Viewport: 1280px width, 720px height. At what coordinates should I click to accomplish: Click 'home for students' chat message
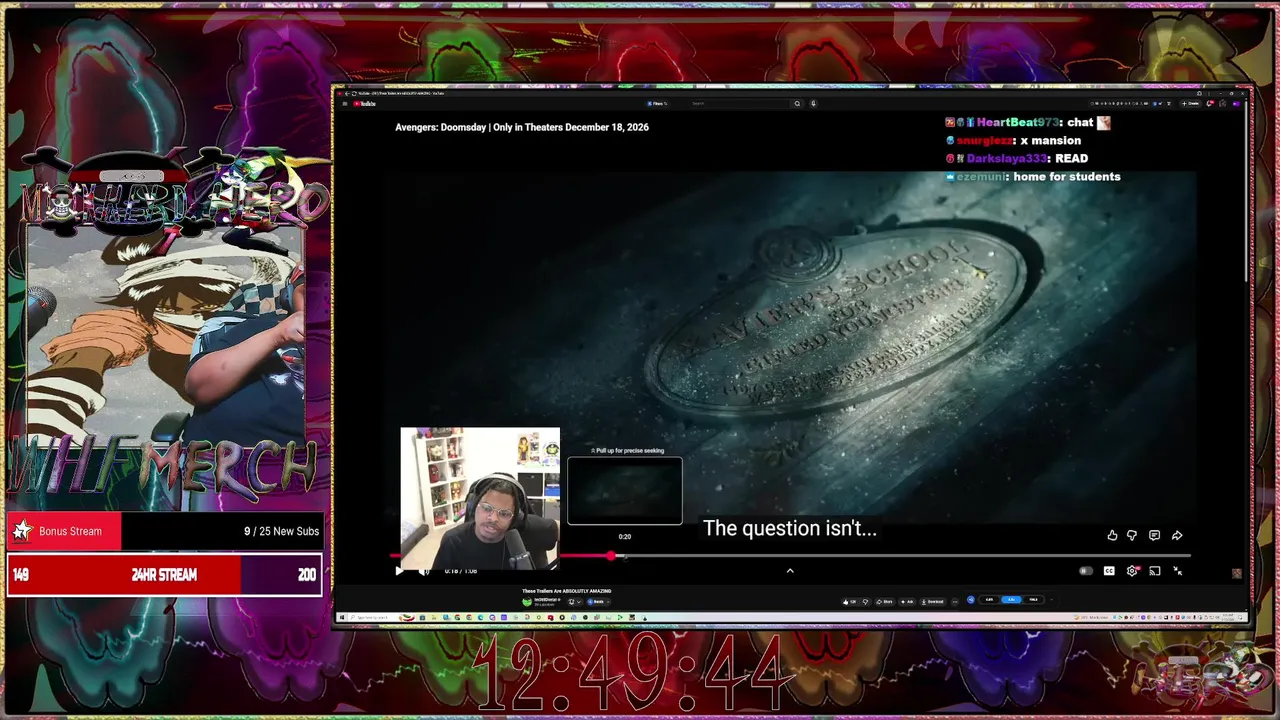pyautogui.click(x=1067, y=176)
